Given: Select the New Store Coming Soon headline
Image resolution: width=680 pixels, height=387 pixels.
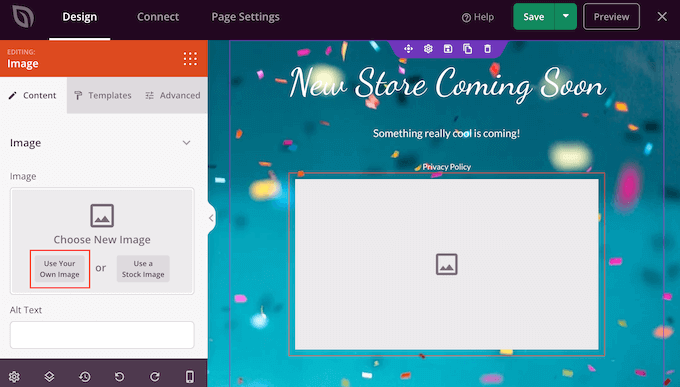Looking at the screenshot, I should pos(447,83).
